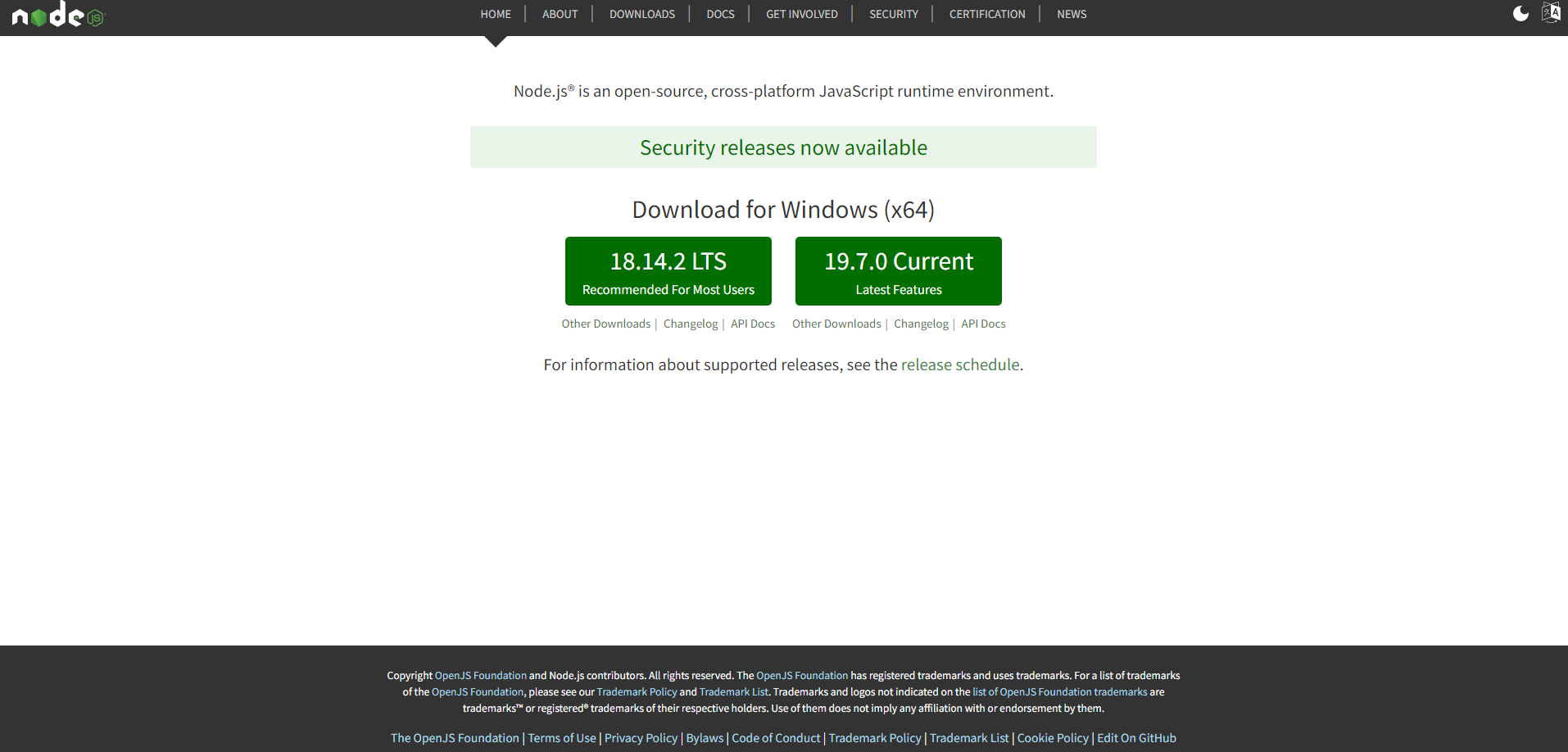Open API Docs for Current release
The width and height of the screenshot is (1568, 752).
tap(983, 324)
